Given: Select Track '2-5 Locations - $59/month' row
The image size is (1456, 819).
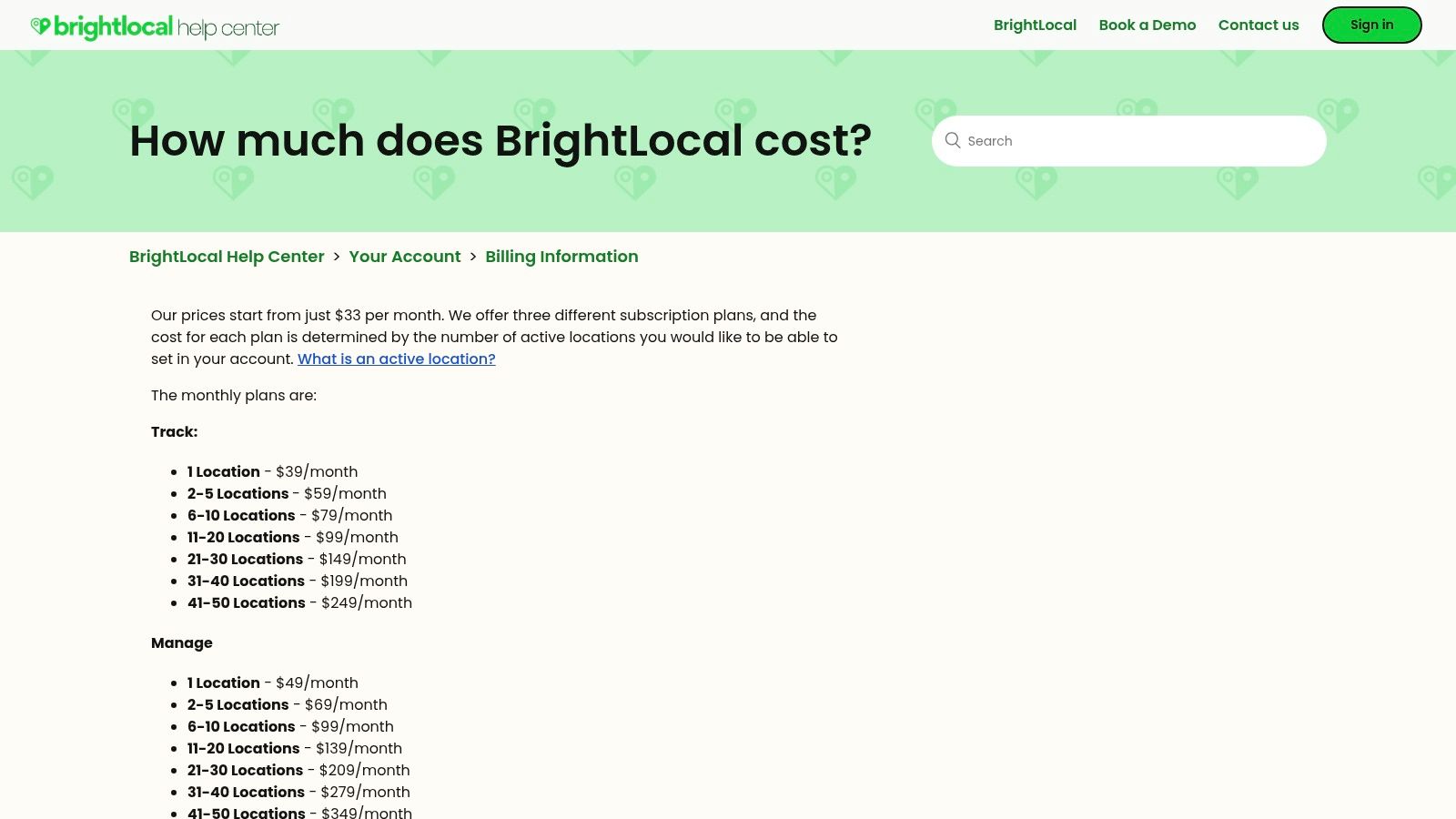Looking at the screenshot, I should (x=287, y=493).
